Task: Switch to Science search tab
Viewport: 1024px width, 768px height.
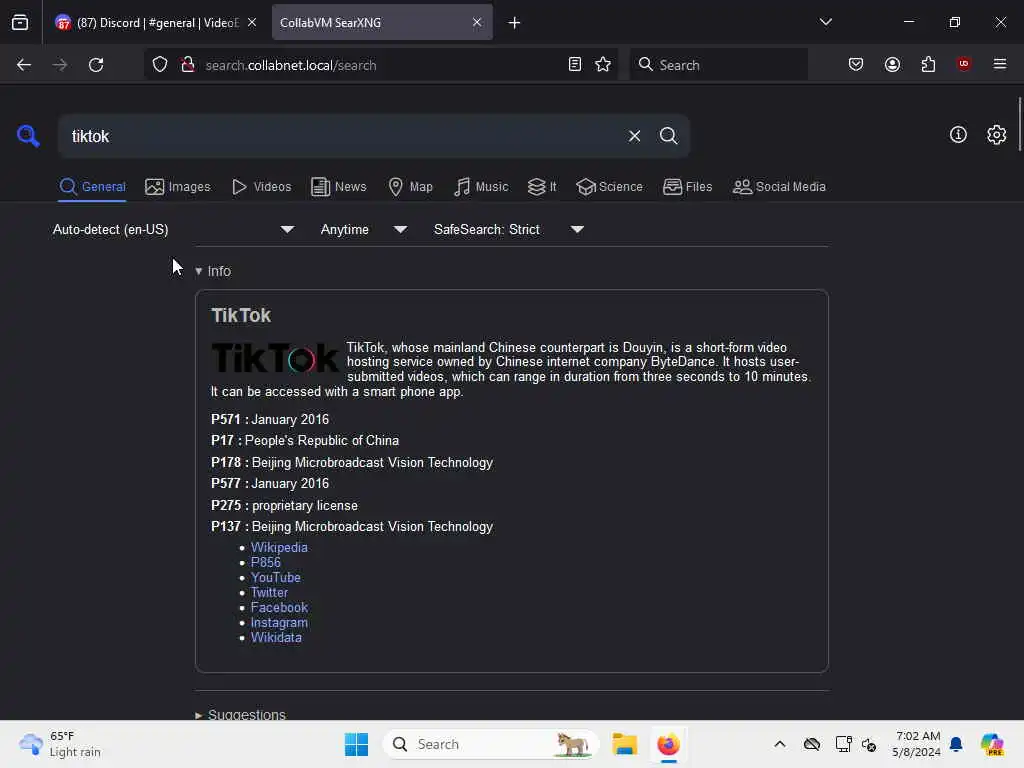Action: click(609, 187)
